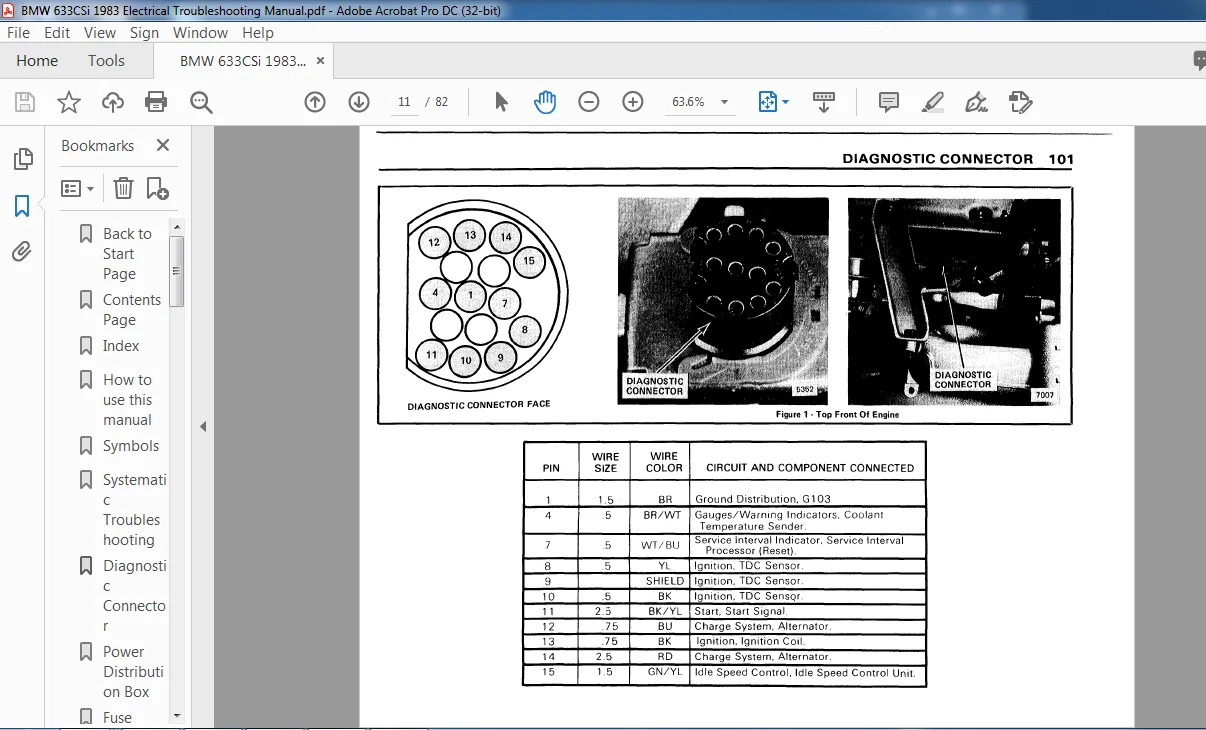This screenshot has width=1206, height=730.
Task: Open Page Thumbnails panel icon
Action: pos(22,160)
